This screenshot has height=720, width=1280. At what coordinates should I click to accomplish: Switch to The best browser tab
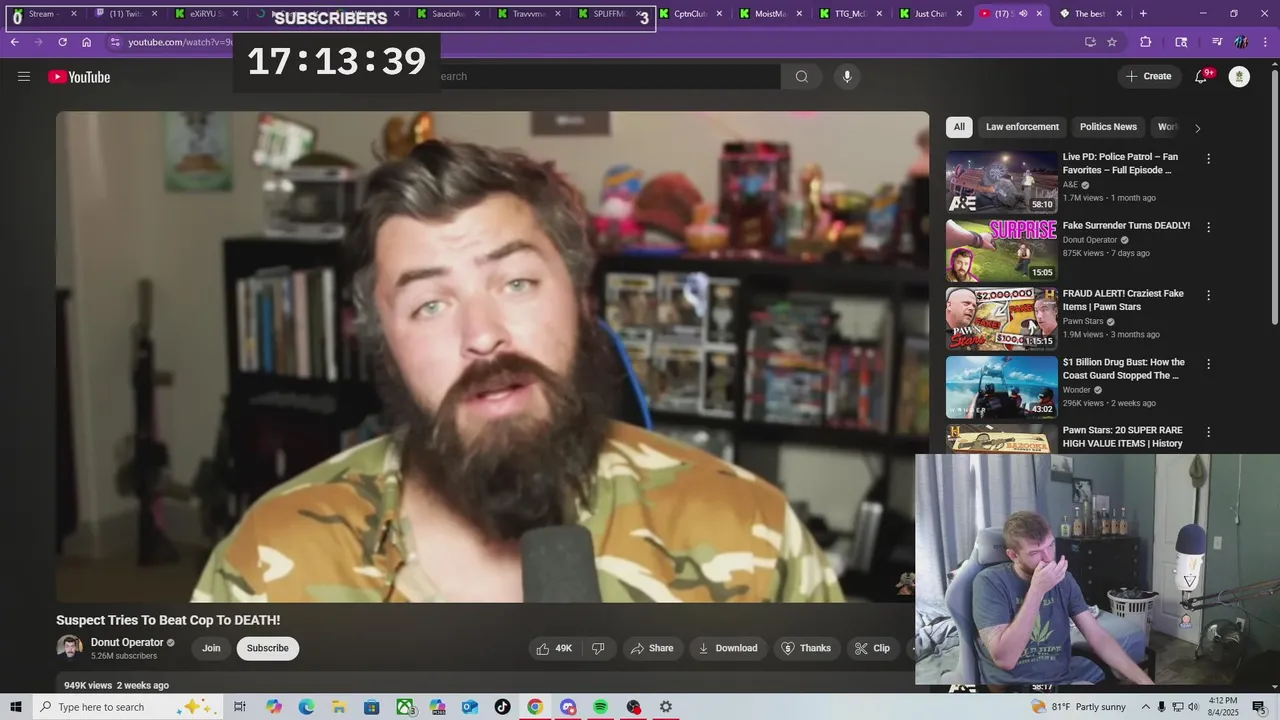pos(1091,14)
